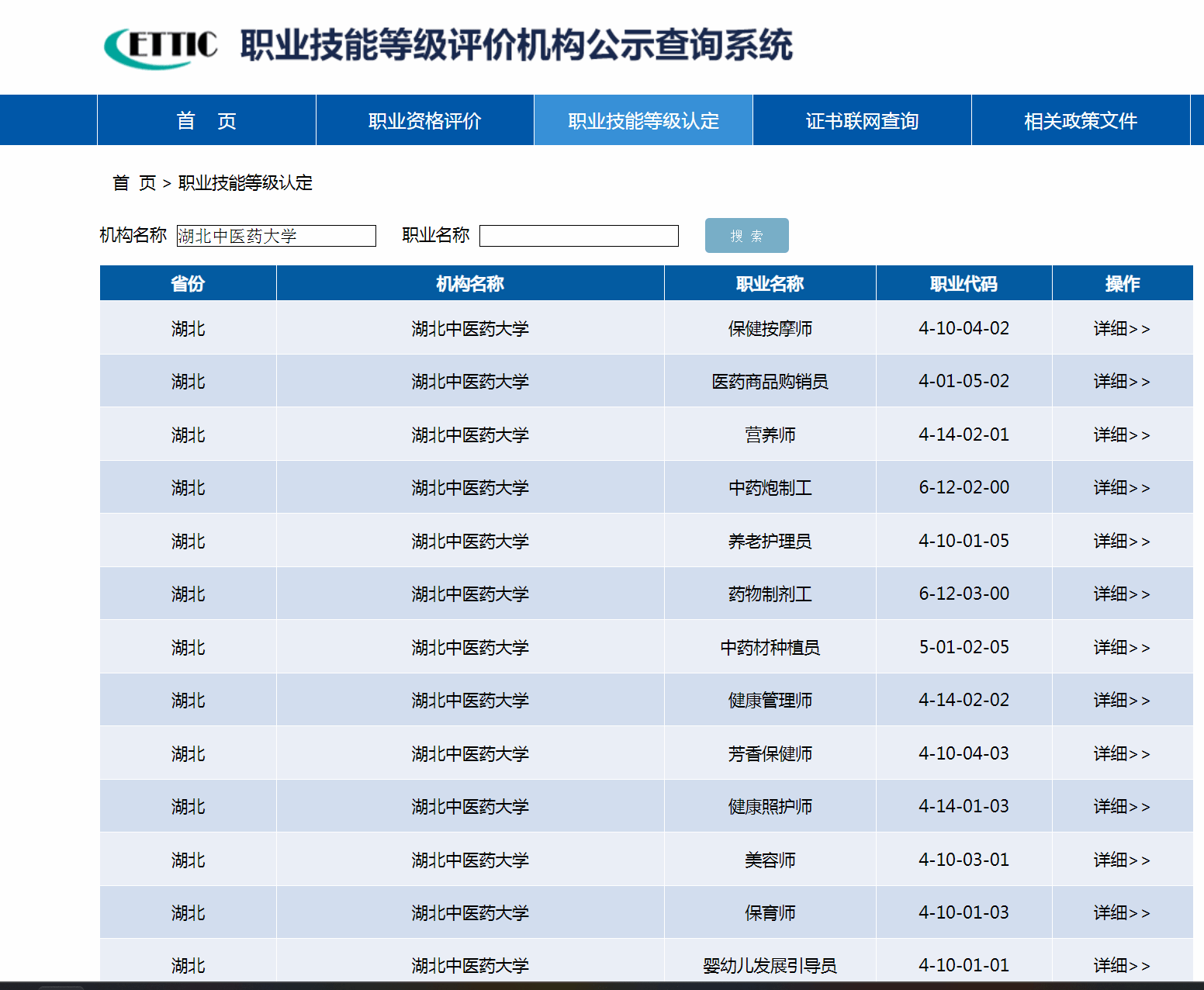1204x990 pixels.
Task: Open 详细 for 营养师 row
Action: [1122, 435]
